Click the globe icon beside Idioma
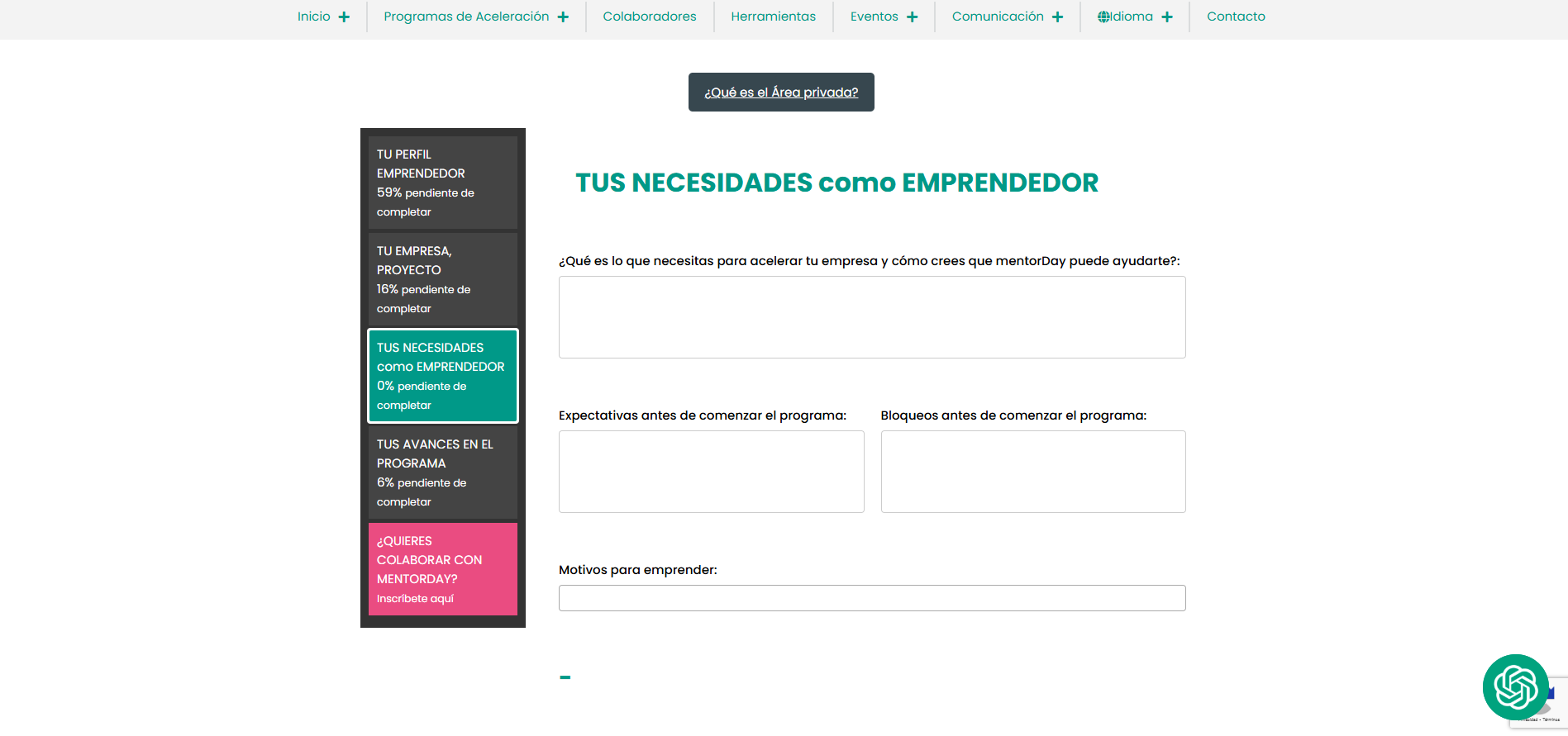This screenshot has height=736, width=1568. [x=1103, y=17]
